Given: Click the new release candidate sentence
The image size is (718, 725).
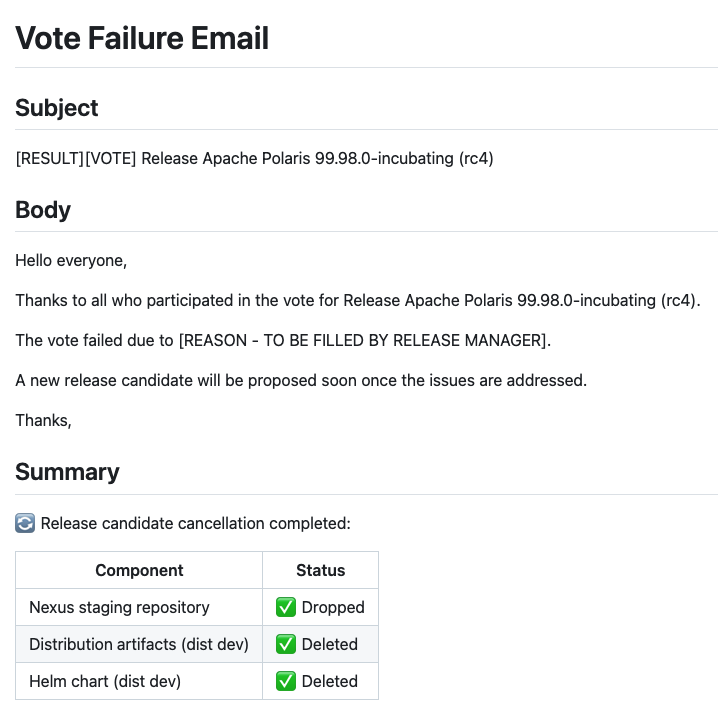Looking at the screenshot, I should click(x=301, y=381).
